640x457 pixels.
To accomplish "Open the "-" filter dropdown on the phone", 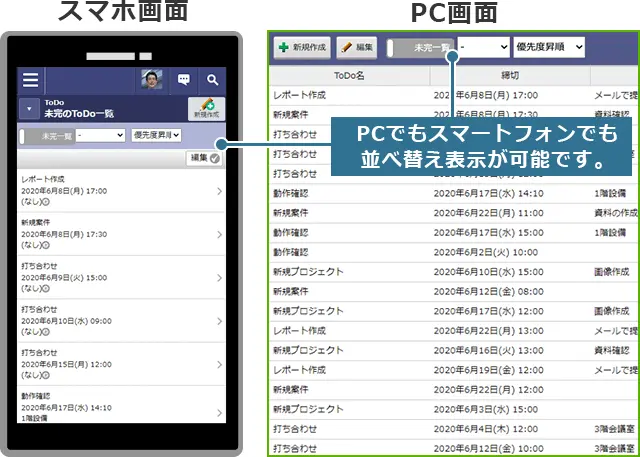I will (x=100, y=135).
